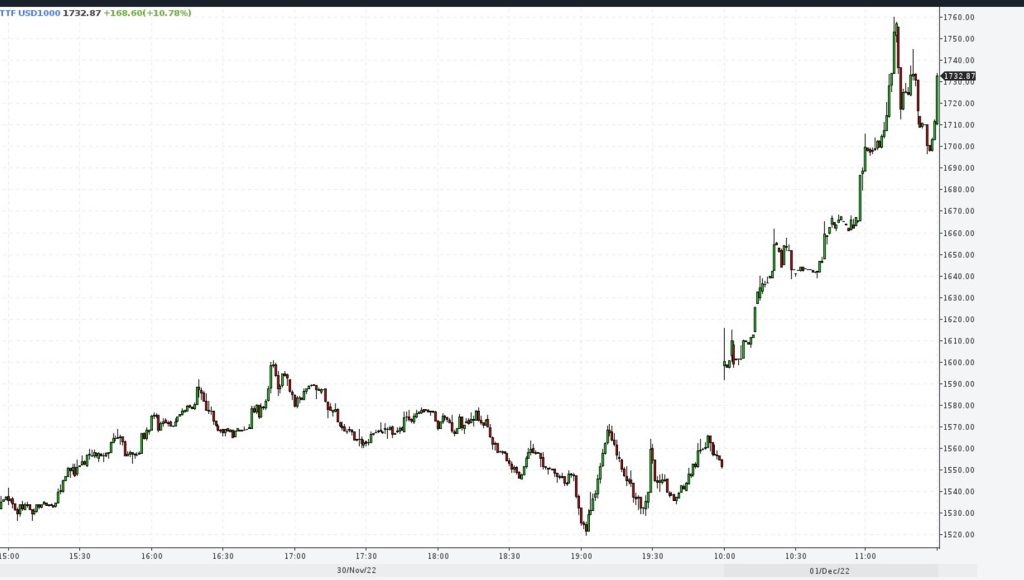Click the 1650.00 price axis label
The height and width of the screenshot is (580, 1024).
pyautogui.click(x=959, y=255)
